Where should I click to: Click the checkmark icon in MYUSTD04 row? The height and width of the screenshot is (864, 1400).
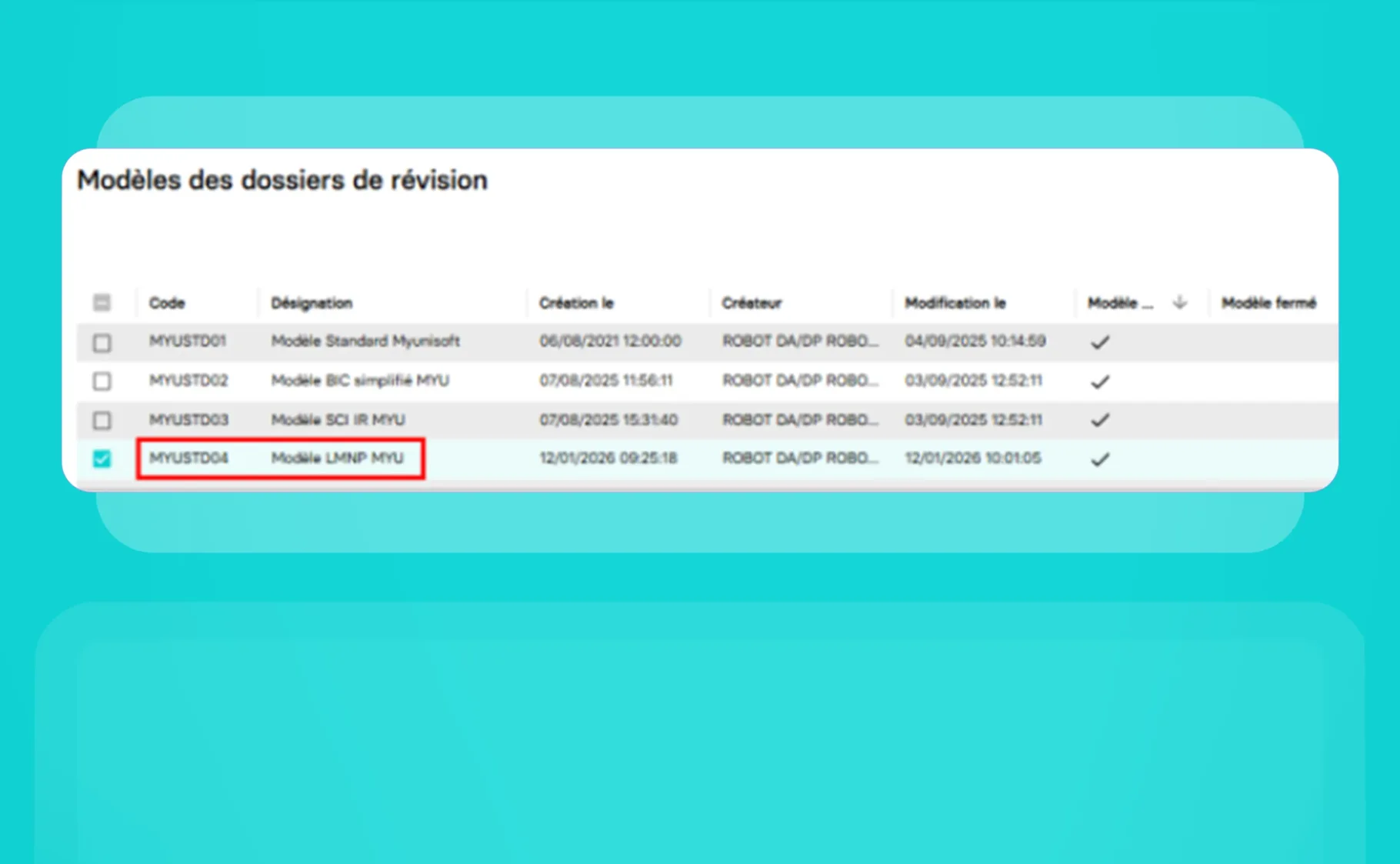click(x=1100, y=459)
